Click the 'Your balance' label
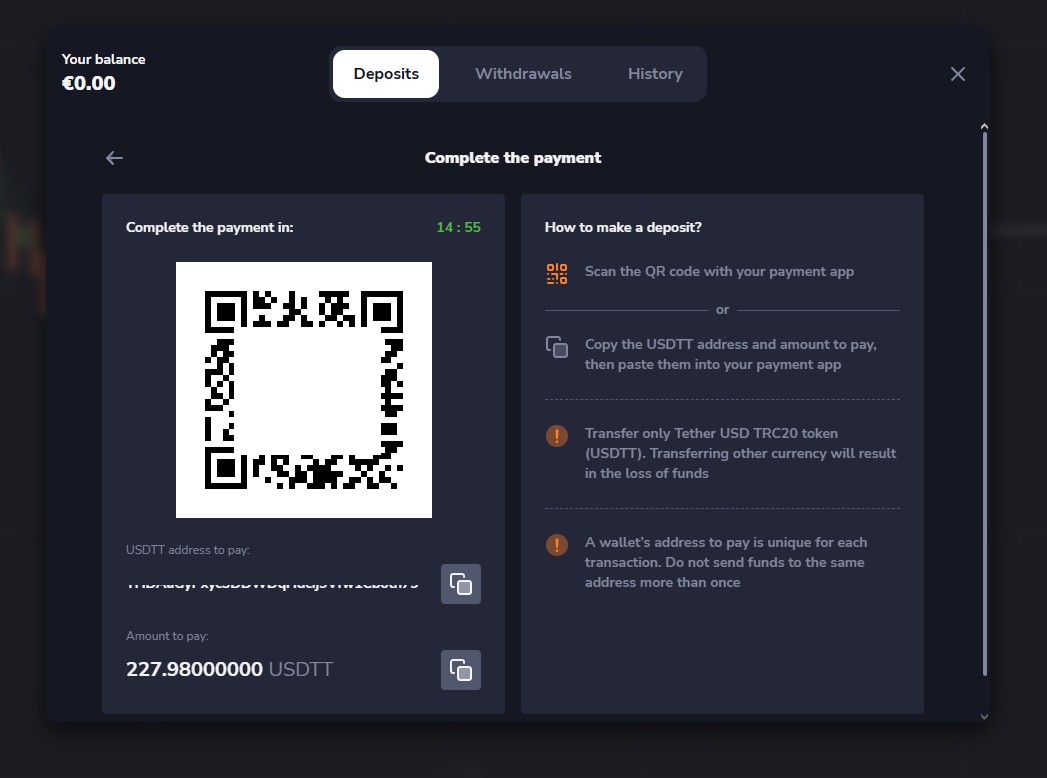Viewport: 1047px width, 778px height. (x=103, y=59)
